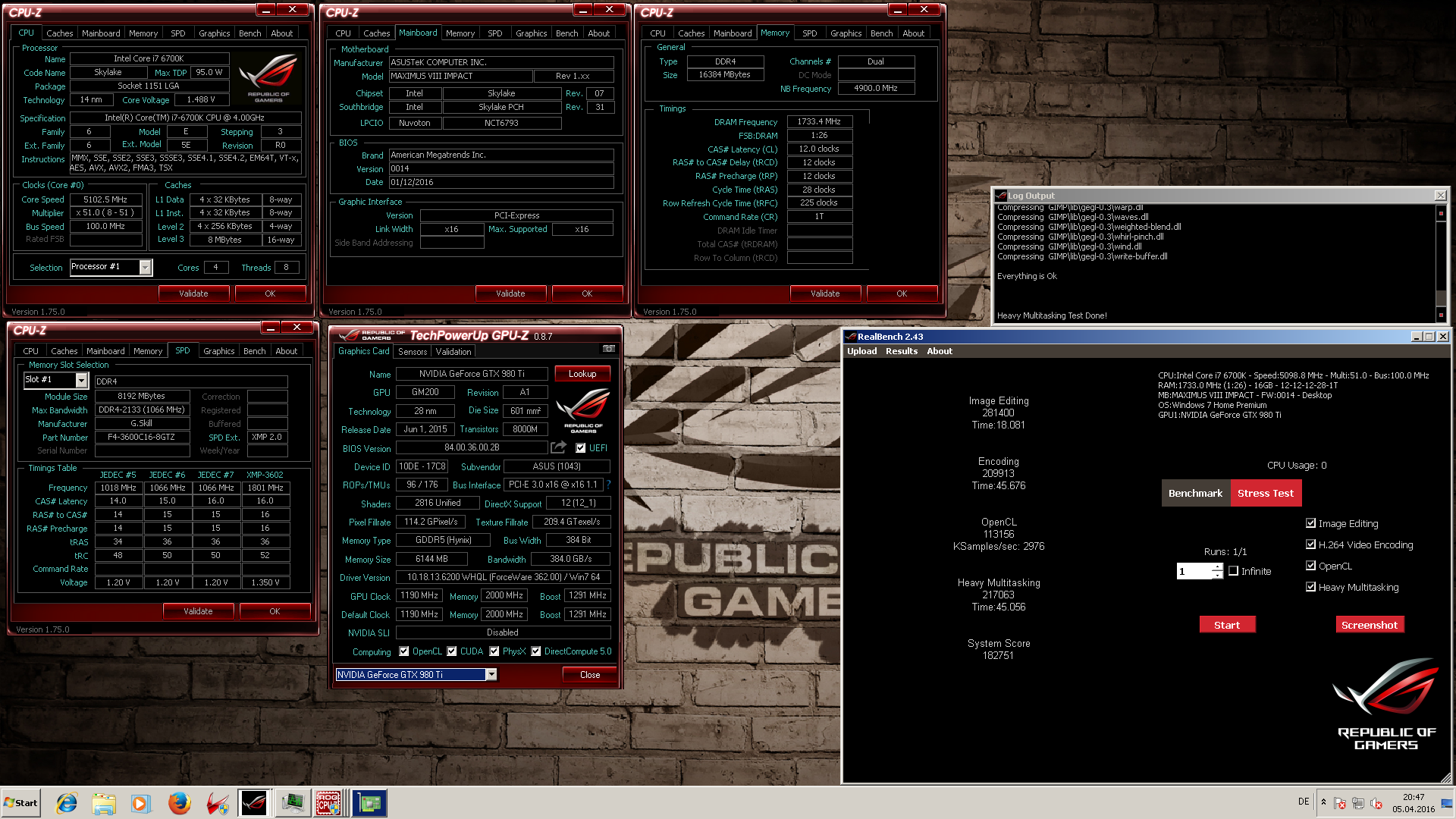Click the muted volume tray icon
Viewport: 1456px width, 819px height.
coord(1376,803)
